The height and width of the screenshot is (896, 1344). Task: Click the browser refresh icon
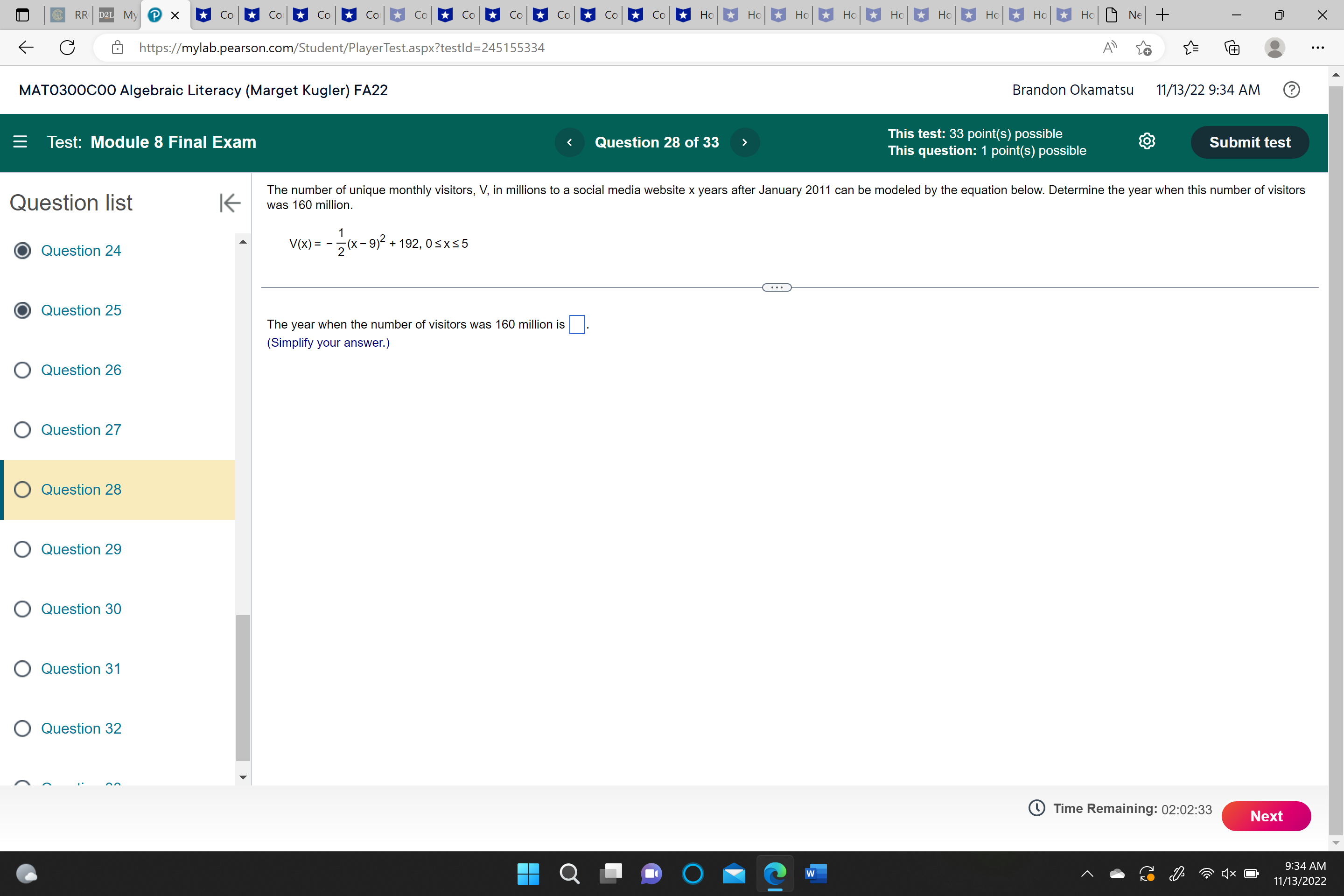pos(67,48)
